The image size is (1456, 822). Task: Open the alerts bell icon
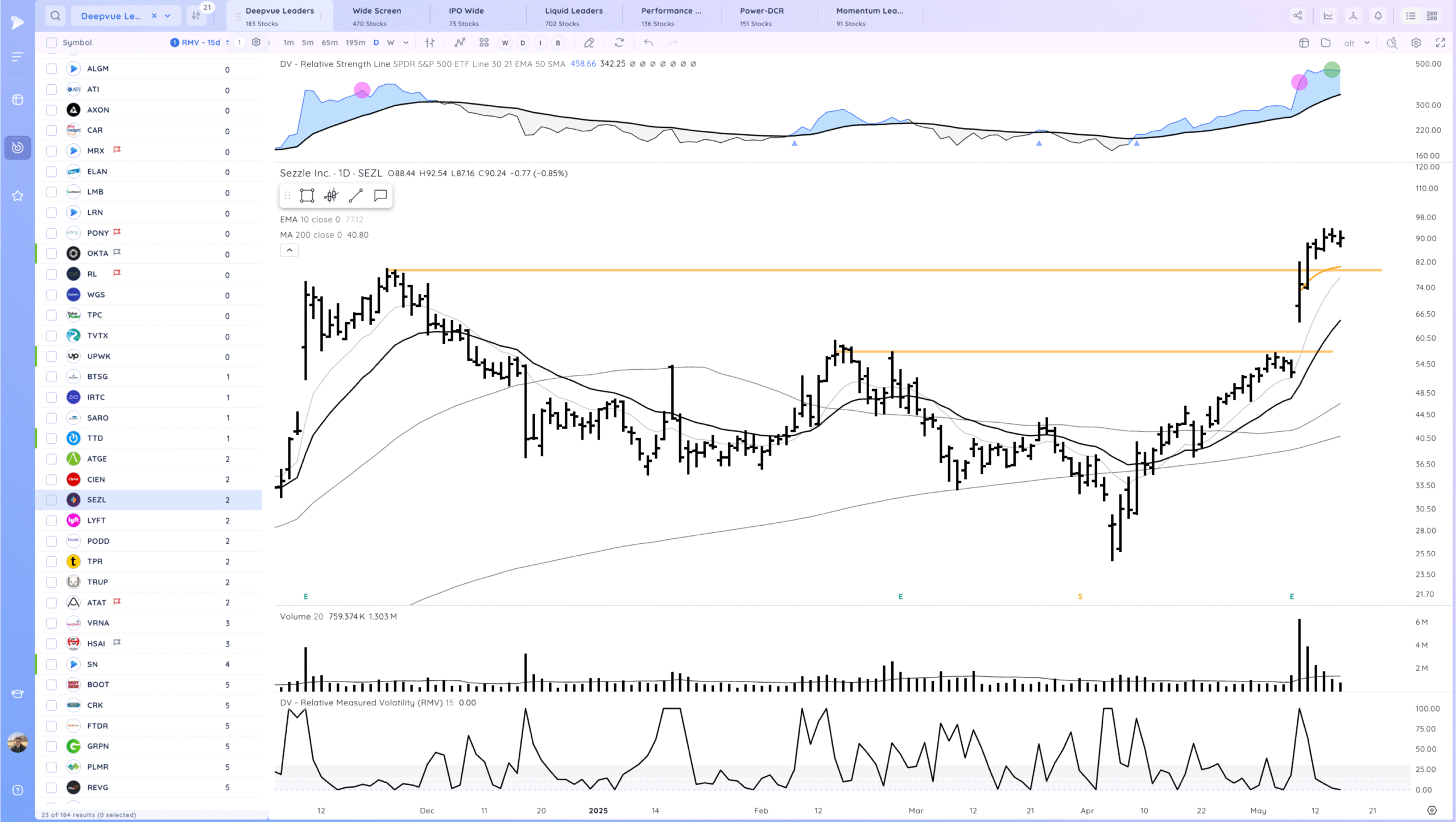pos(1378,16)
